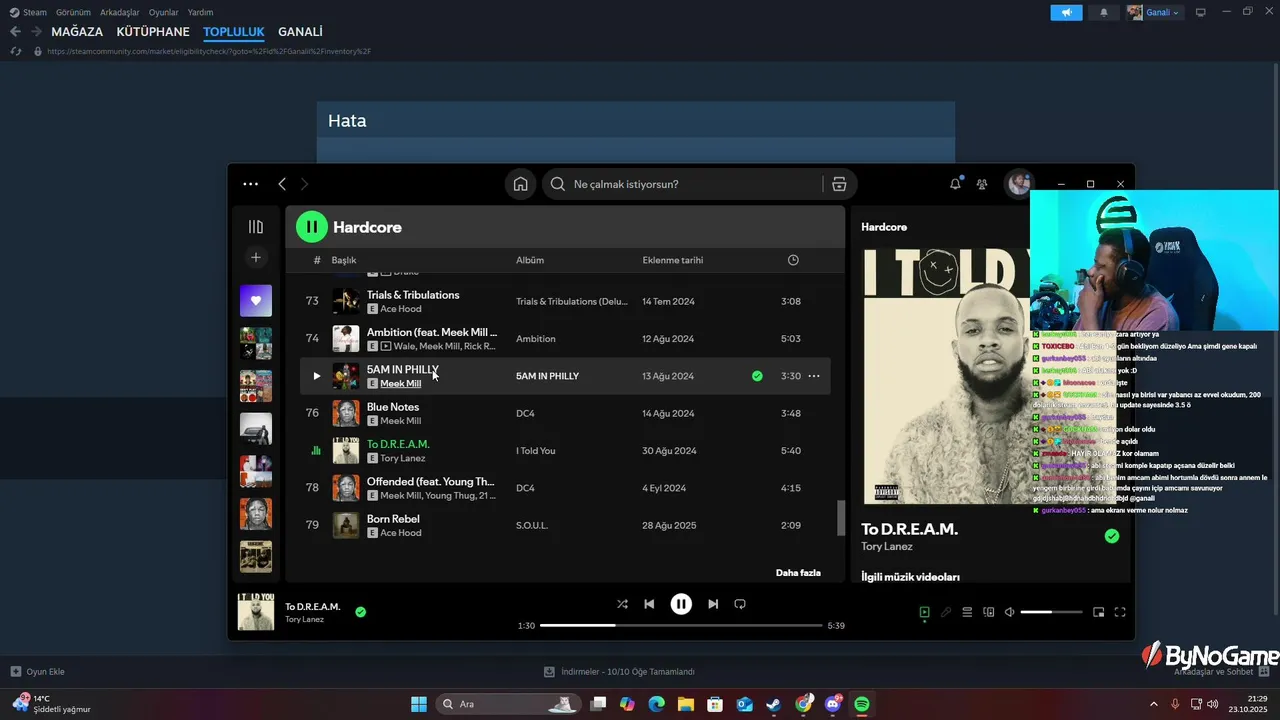The height and width of the screenshot is (720, 1280).
Task: Click Steam's announcements megaphone button
Action: pyautogui.click(x=1066, y=12)
